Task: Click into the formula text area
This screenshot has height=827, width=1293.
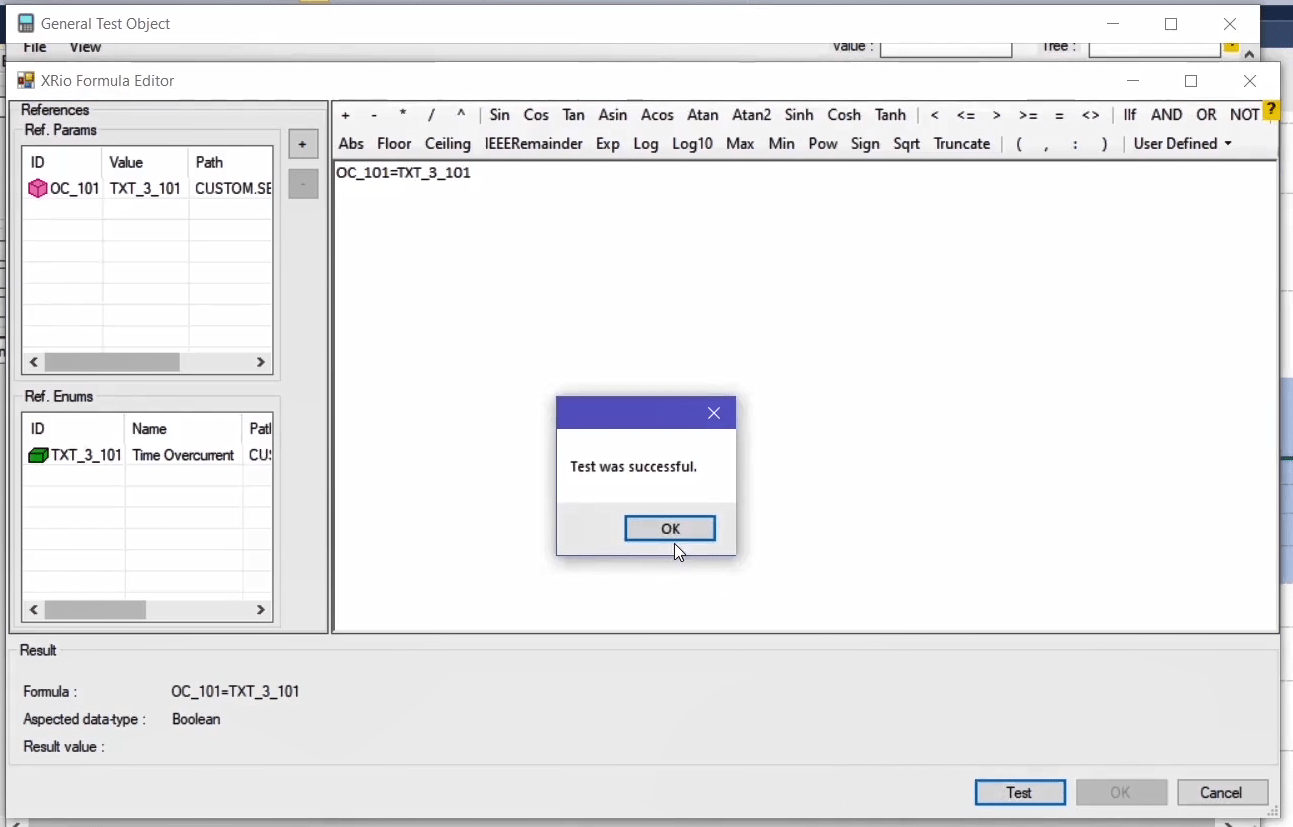Action: click(800, 300)
